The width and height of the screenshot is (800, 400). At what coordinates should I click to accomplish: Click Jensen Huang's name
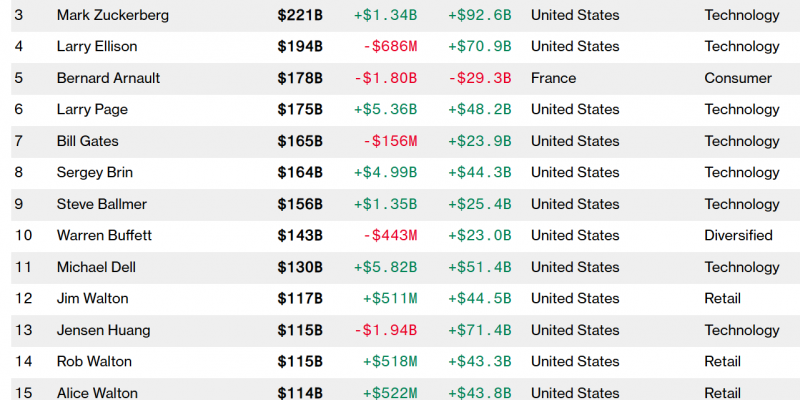104,330
